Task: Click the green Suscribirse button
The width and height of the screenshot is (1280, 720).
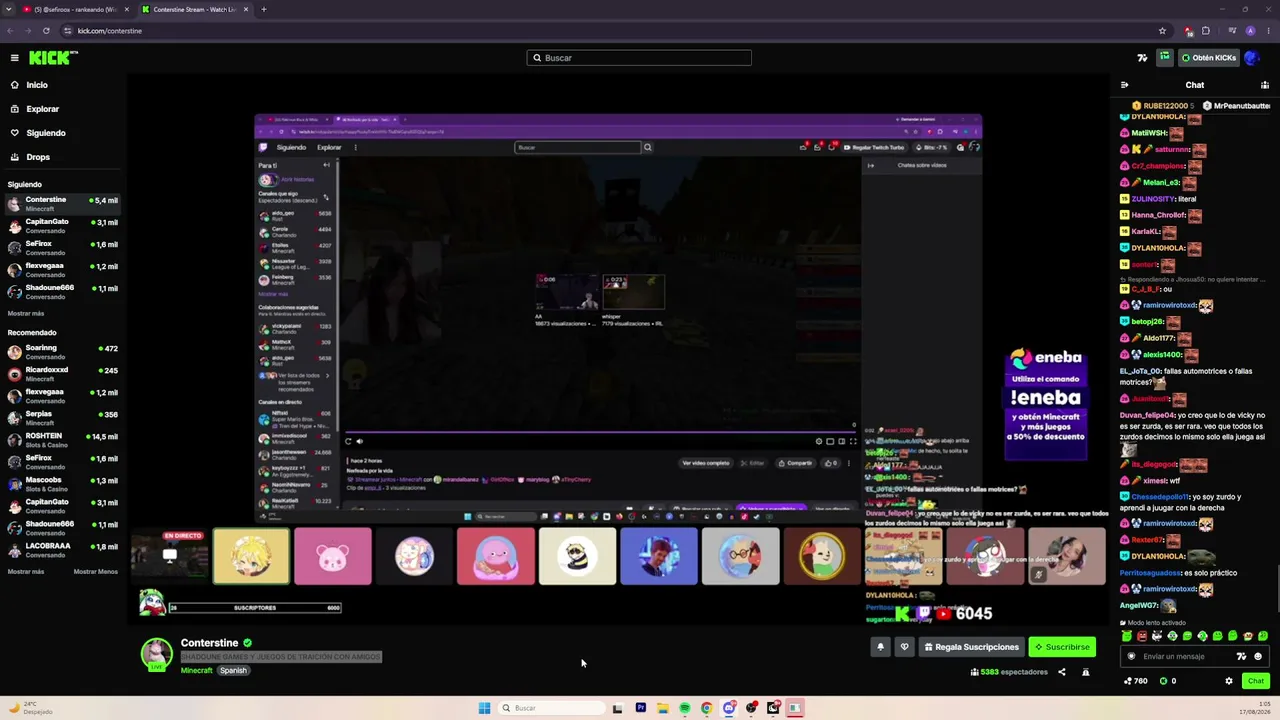Action: point(1062,647)
